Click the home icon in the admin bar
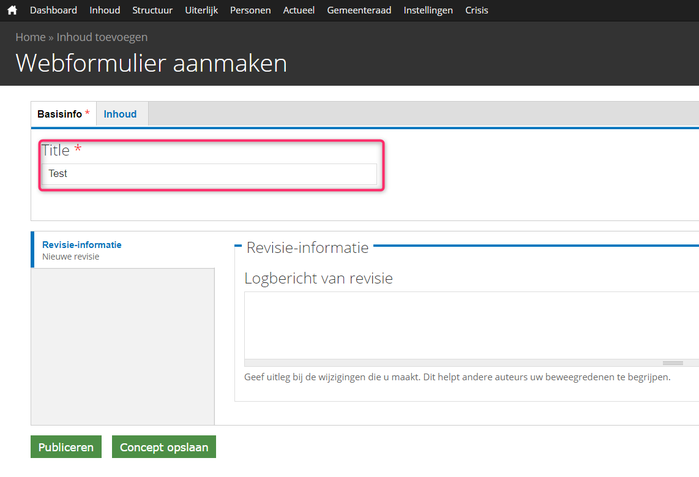The image size is (699, 477). (x=12, y=10)
